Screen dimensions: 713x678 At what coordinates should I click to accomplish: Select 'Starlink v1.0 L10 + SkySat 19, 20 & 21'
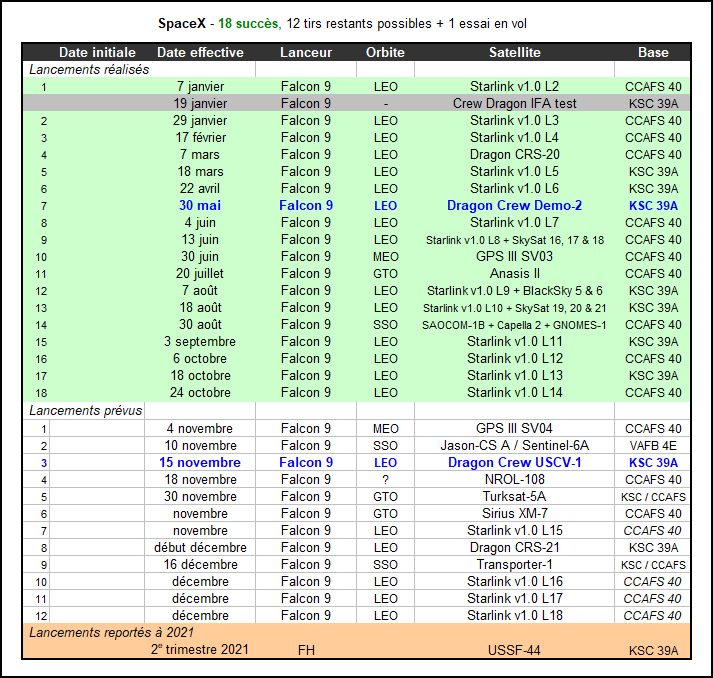click(x=515, y=308)
